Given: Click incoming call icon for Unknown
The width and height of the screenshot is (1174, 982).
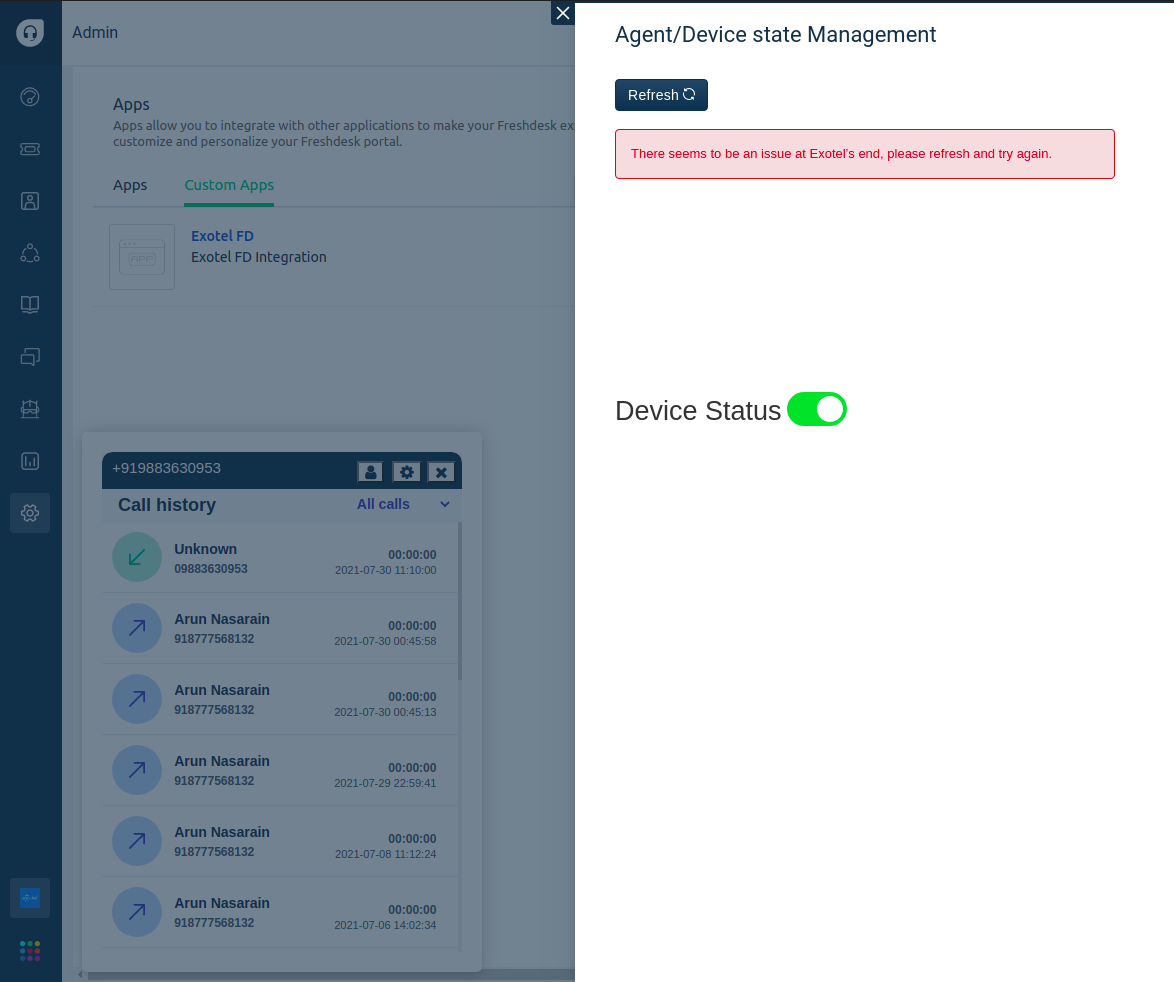Looking at the screenshot, I should coord(137,557).
